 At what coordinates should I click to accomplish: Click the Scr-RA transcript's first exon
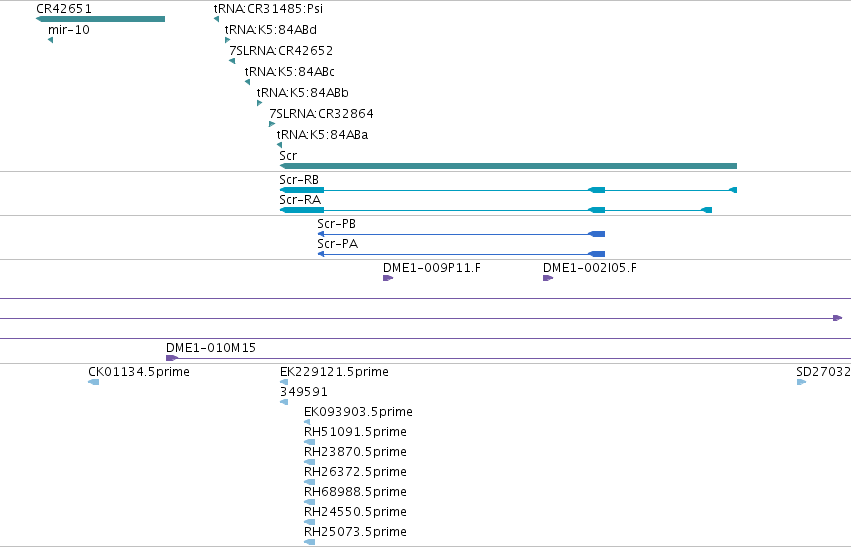302,210
